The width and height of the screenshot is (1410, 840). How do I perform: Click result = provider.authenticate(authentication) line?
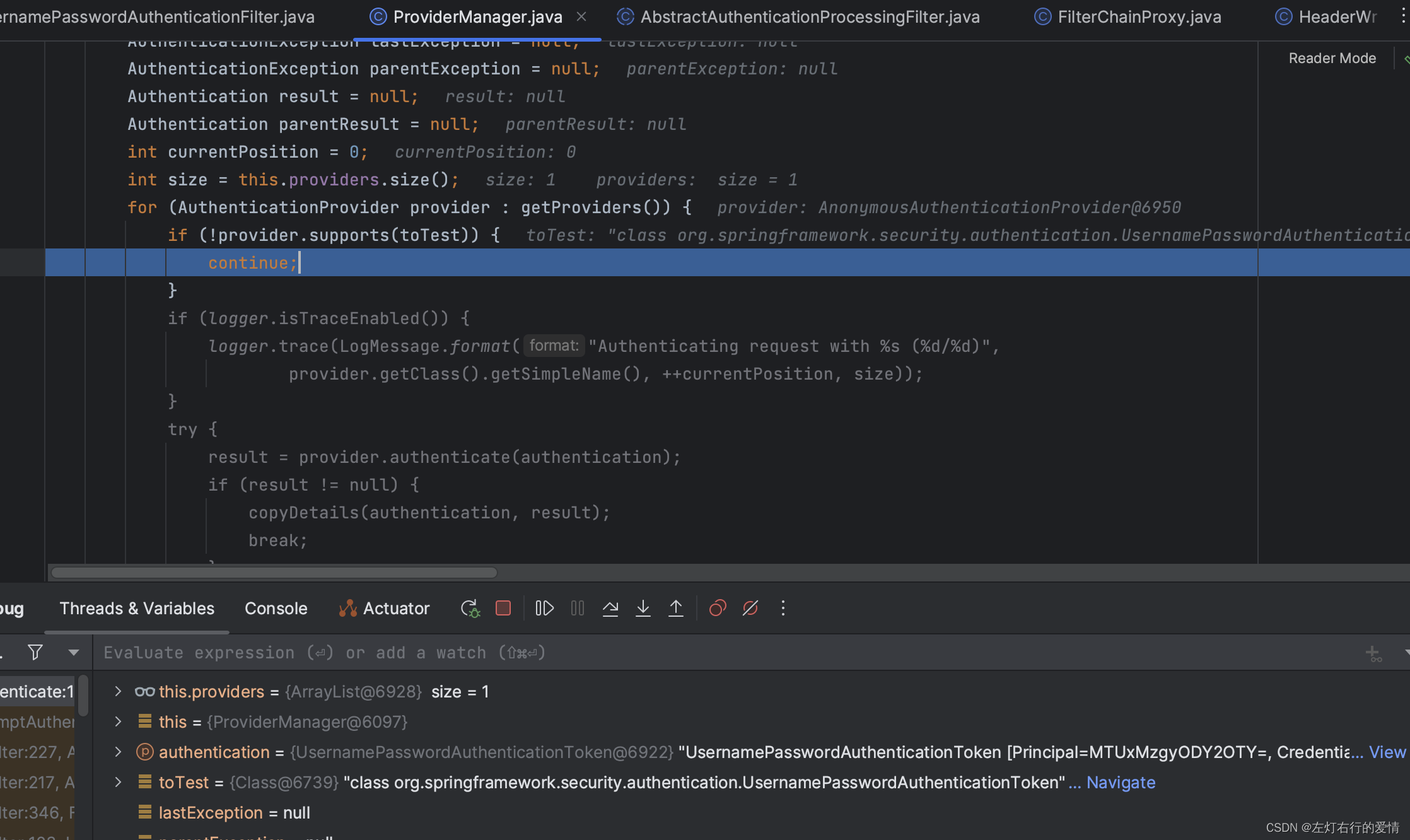tap(444, 457)
